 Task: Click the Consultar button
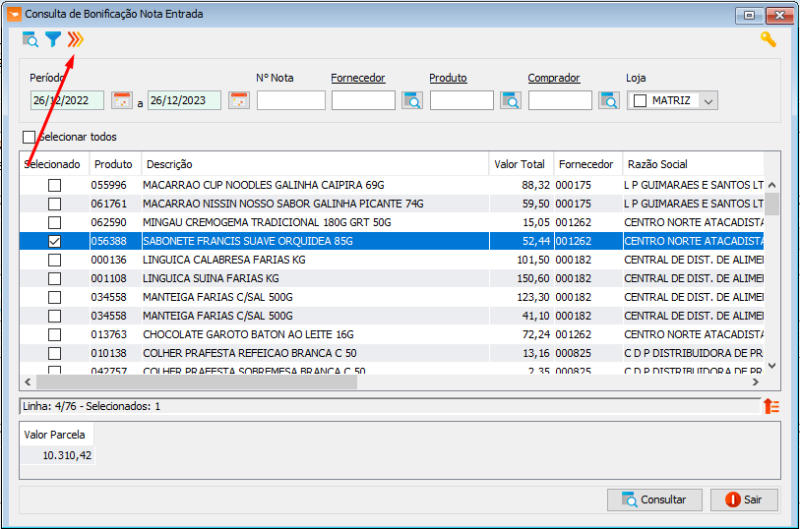(x=655, y=500)
